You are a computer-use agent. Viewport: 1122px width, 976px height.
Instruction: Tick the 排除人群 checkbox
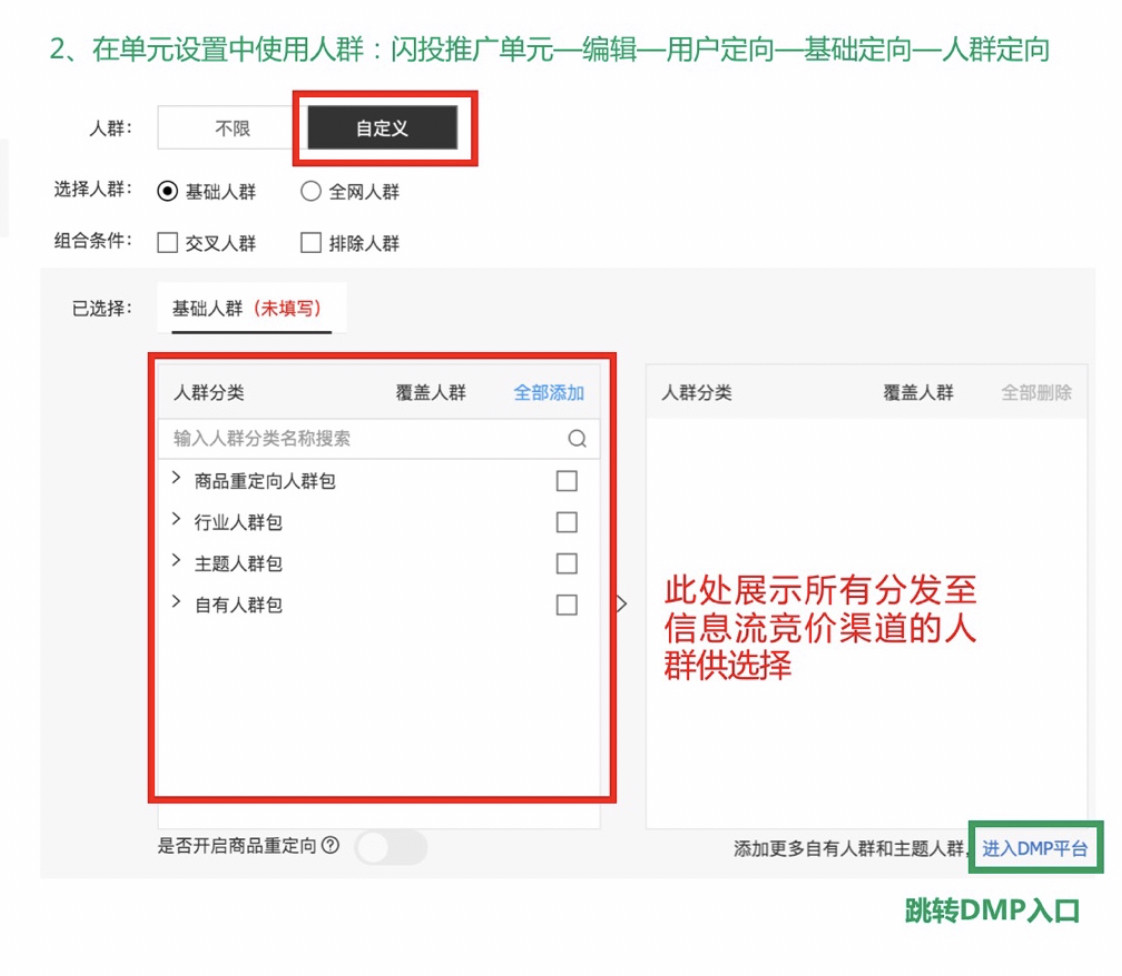[x=310, y=242]
